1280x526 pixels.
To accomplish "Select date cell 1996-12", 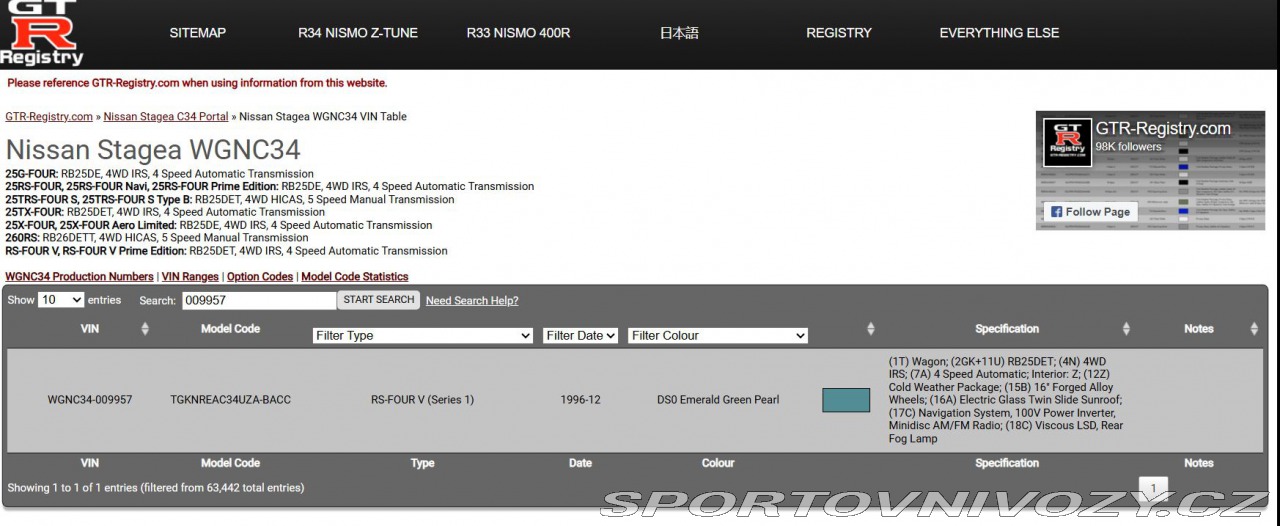I will (581, 400).
